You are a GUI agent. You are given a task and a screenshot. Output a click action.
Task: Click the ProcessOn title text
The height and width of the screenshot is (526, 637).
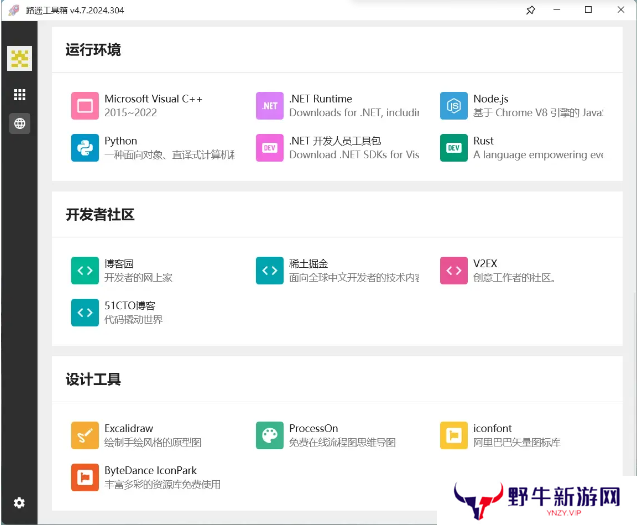click(x=313, y=429)
